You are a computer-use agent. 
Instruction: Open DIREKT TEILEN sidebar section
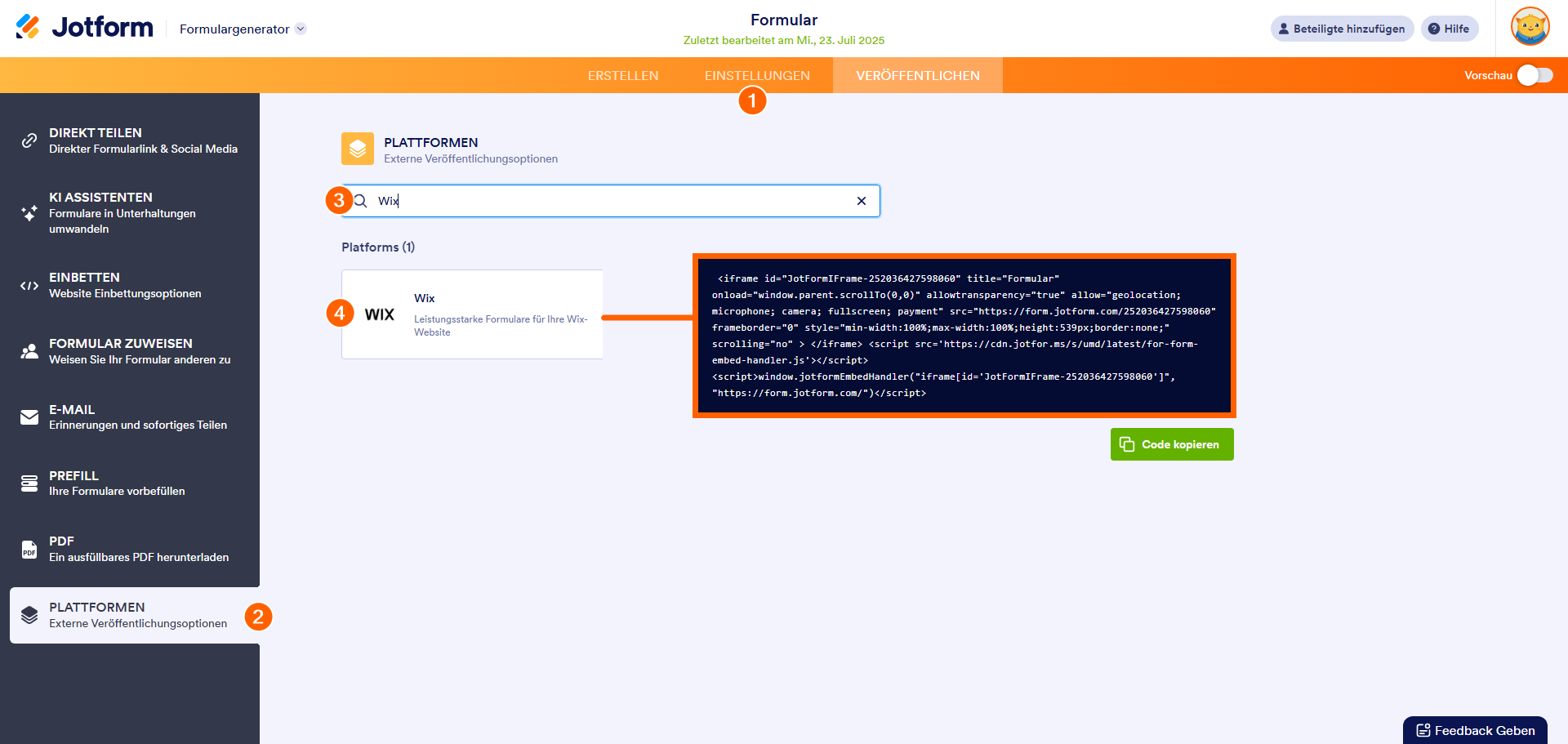coord(130,140)
